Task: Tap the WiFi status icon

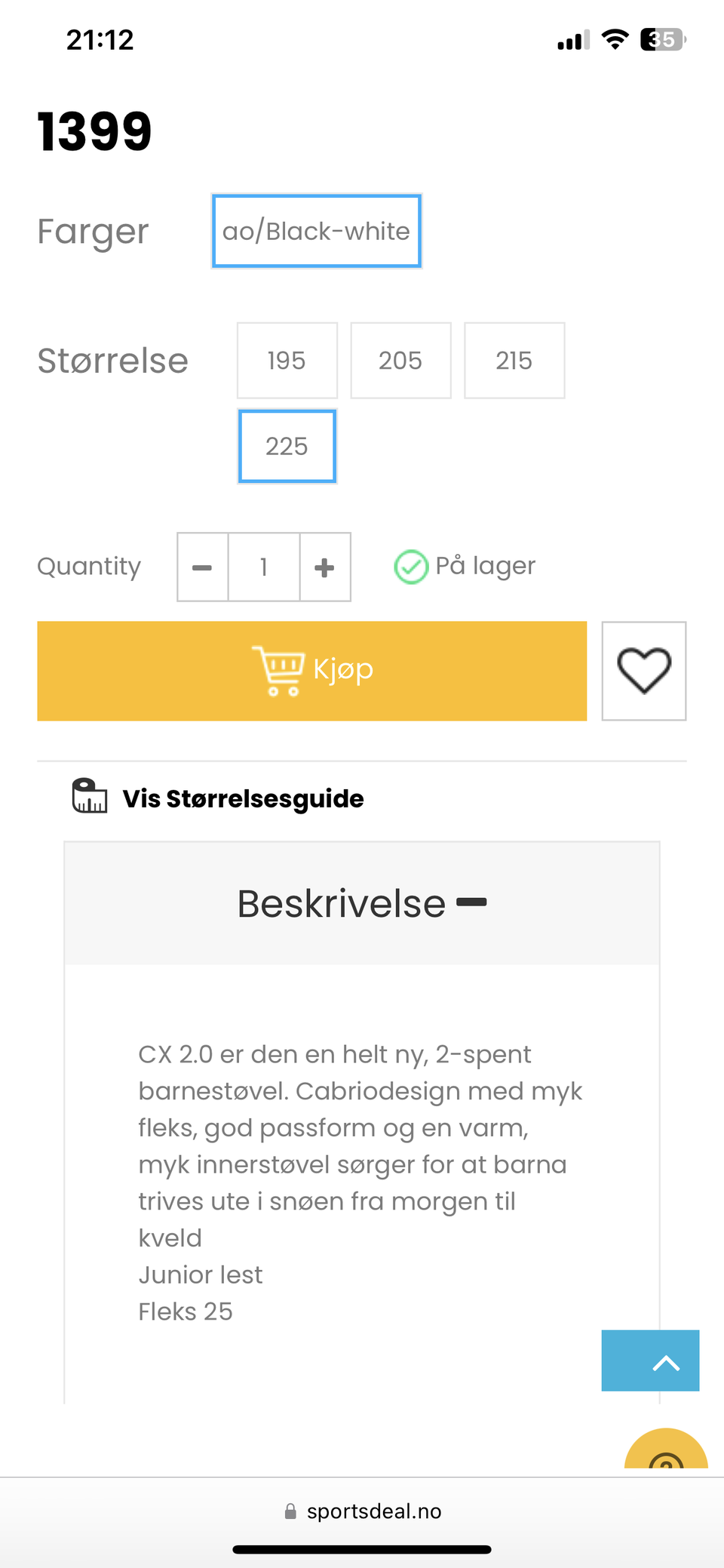Action: coord(615,39)
